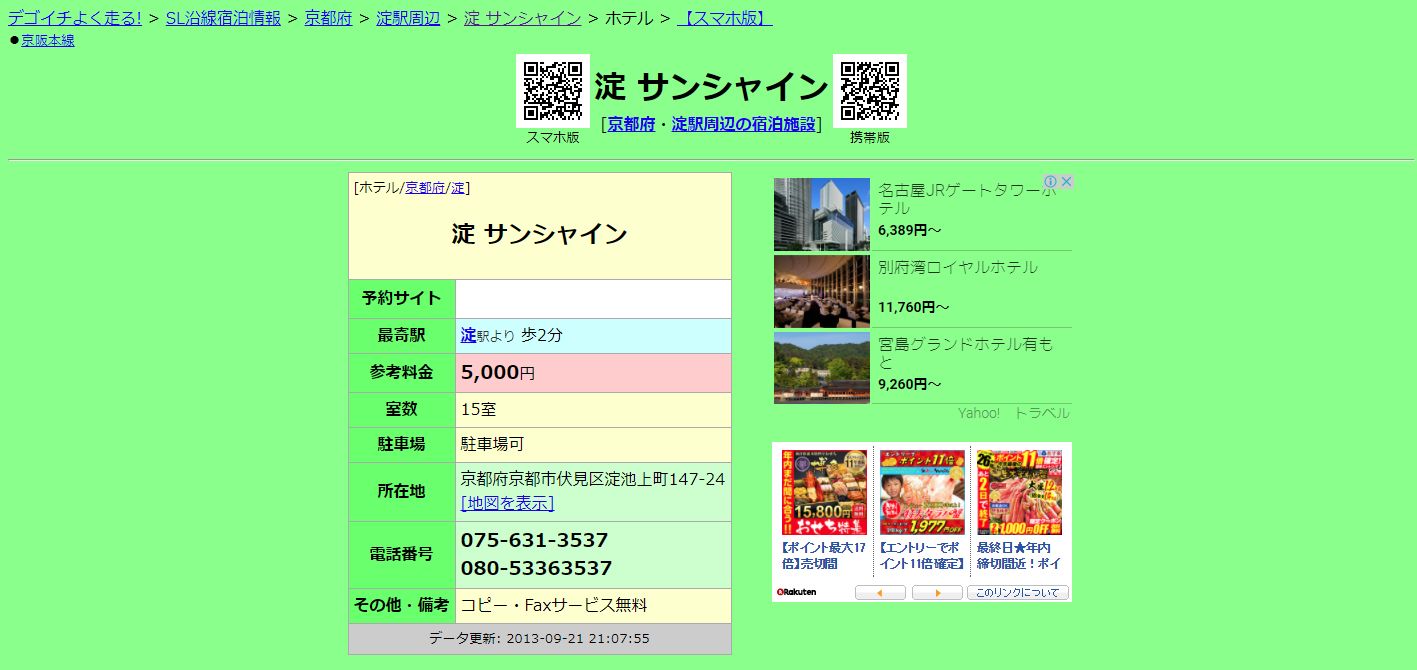Click the おせち 15,800円 ad image
The image size is (1417, 670).
click(824, 492)
